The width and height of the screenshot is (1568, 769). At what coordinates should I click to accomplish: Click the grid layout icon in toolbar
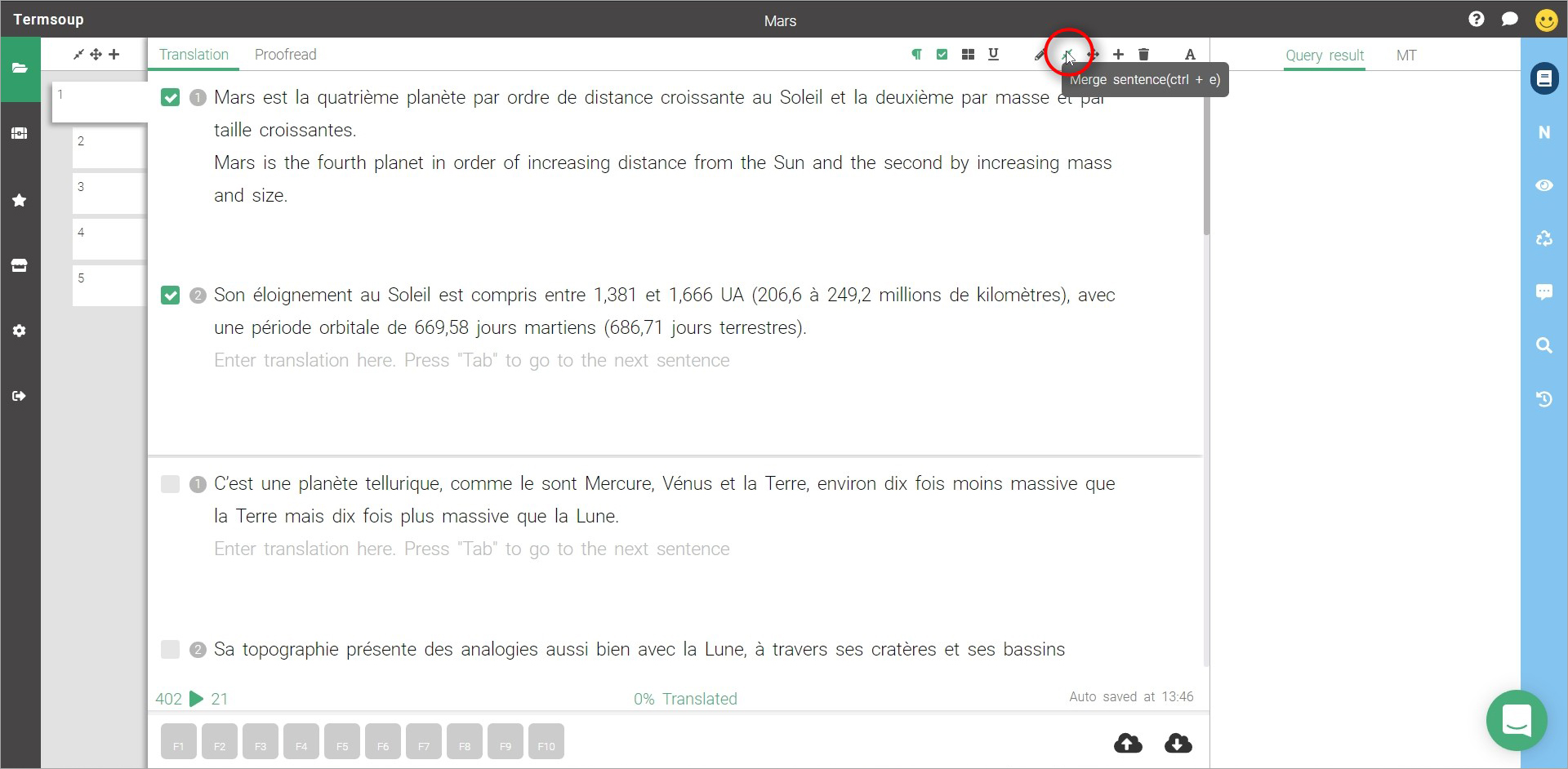tap(969, 55)
